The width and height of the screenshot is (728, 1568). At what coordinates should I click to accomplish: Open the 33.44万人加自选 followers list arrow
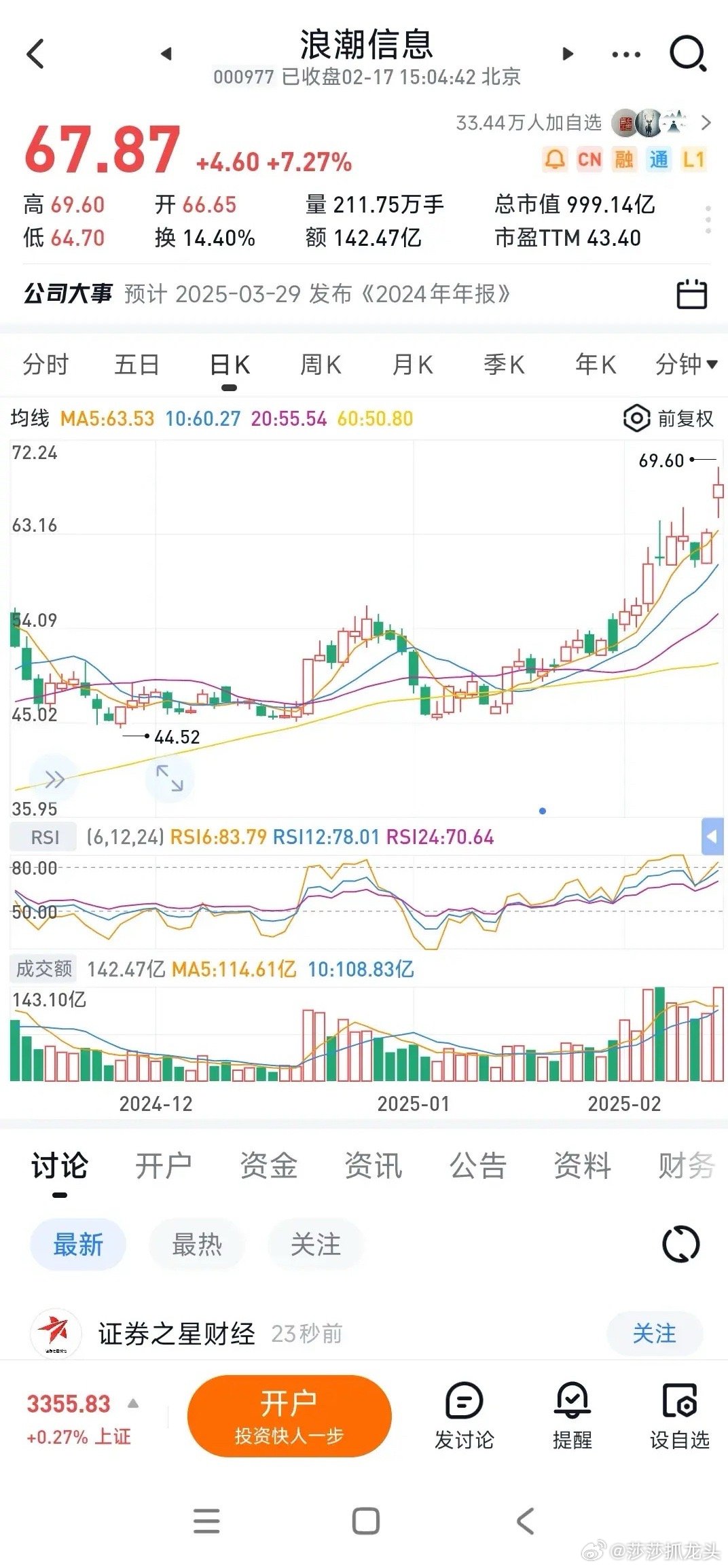pos(706,123)
